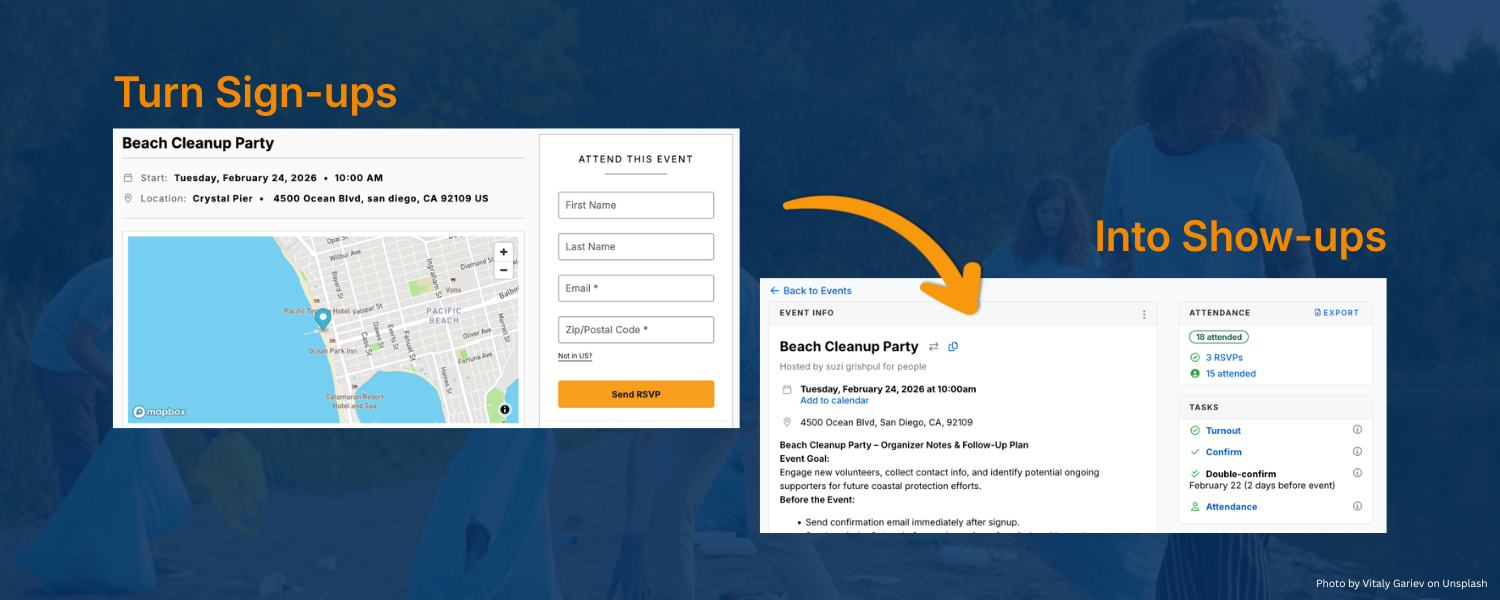Click in the Last Name field

636,246
